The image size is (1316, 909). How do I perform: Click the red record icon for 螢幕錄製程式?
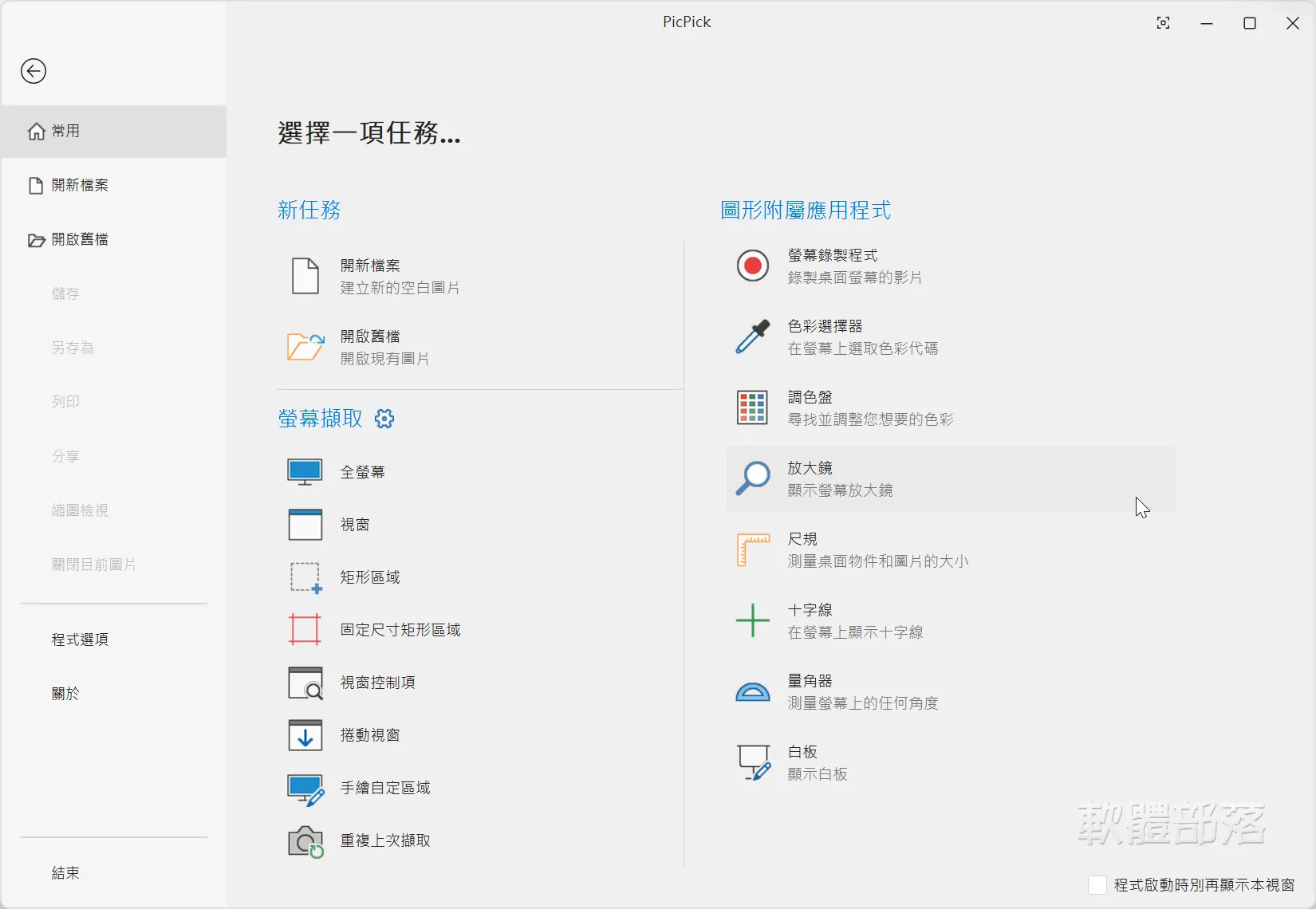(752, 266)
